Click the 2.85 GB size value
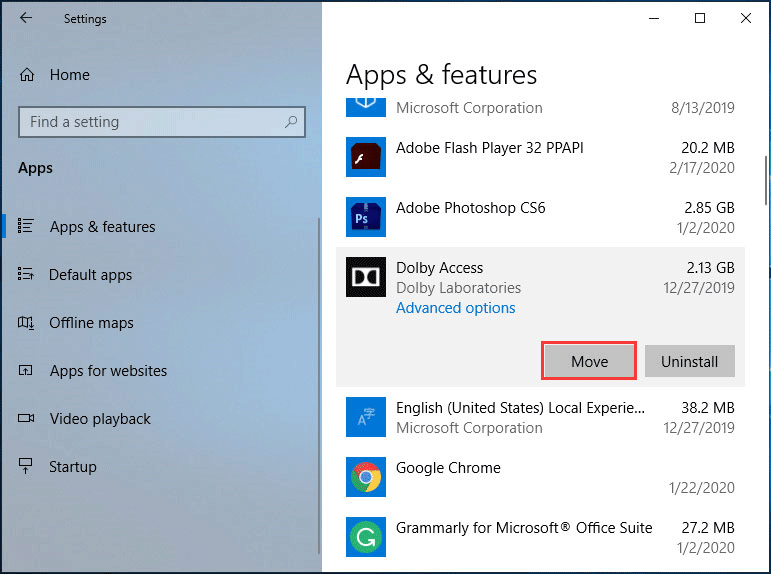This screenshot has height=574, width=771. [709, 208]
